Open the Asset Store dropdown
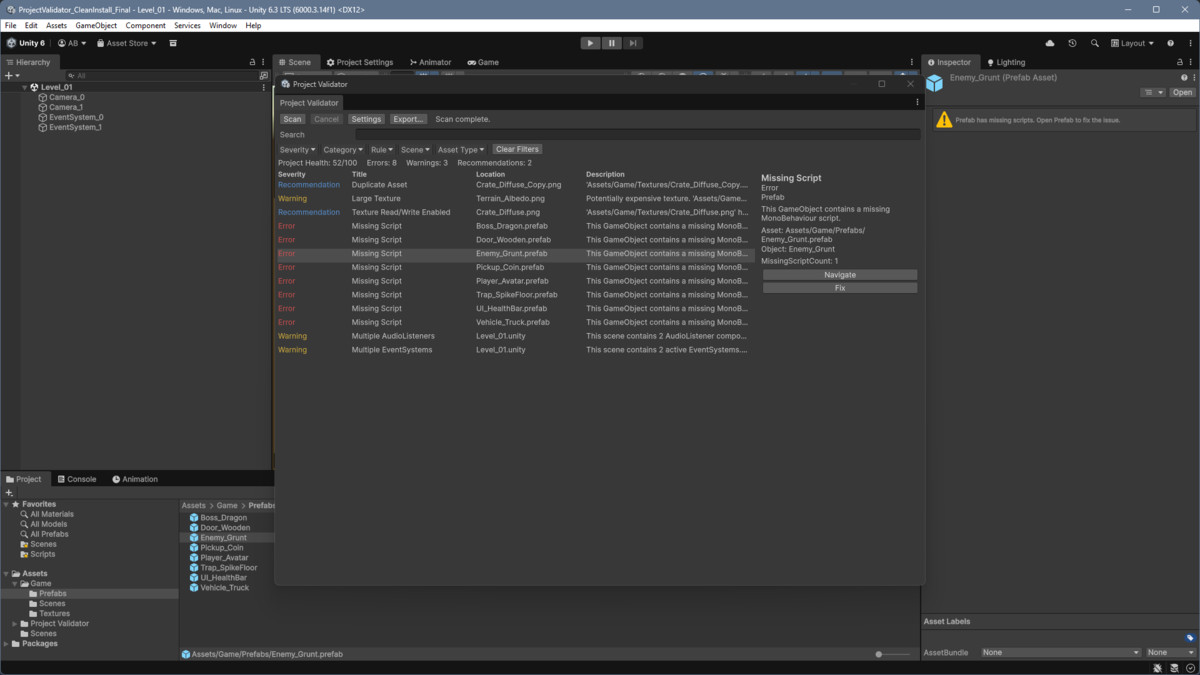Viewport: 1200px width, 675px height. pyautogui.click(x=127, y=43)
